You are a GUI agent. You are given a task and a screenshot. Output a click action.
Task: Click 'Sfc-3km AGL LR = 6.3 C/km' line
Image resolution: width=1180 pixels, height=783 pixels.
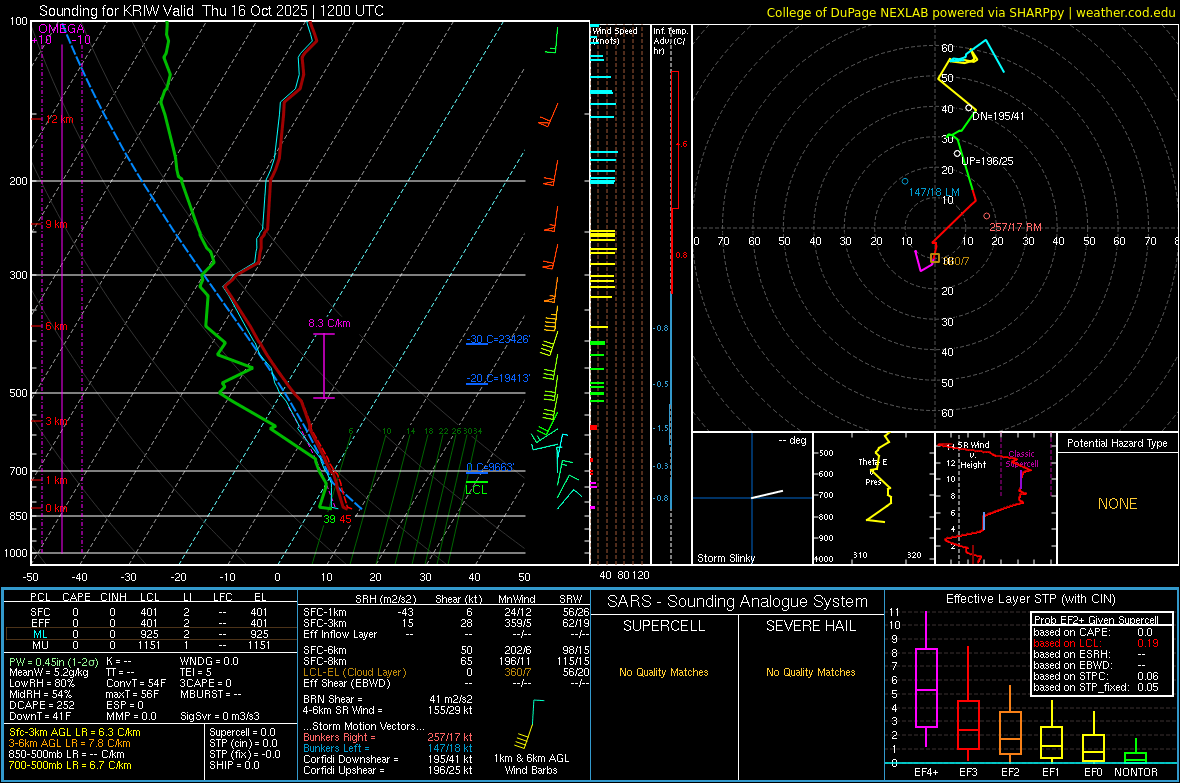pos(75,732)
